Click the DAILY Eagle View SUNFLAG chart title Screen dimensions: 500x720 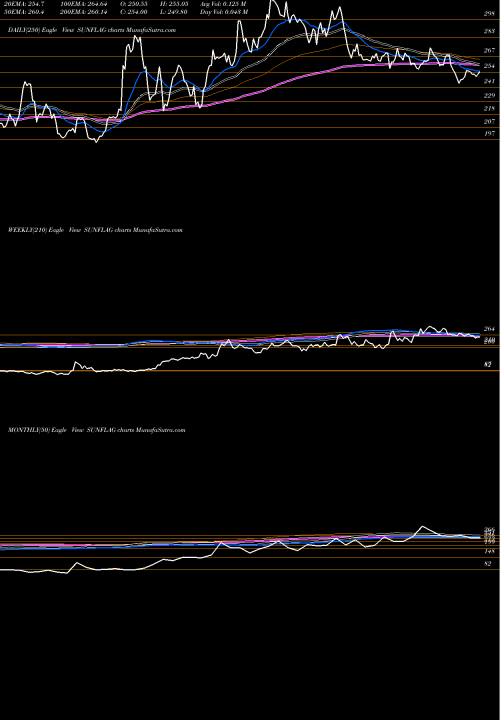coord(92,30)
